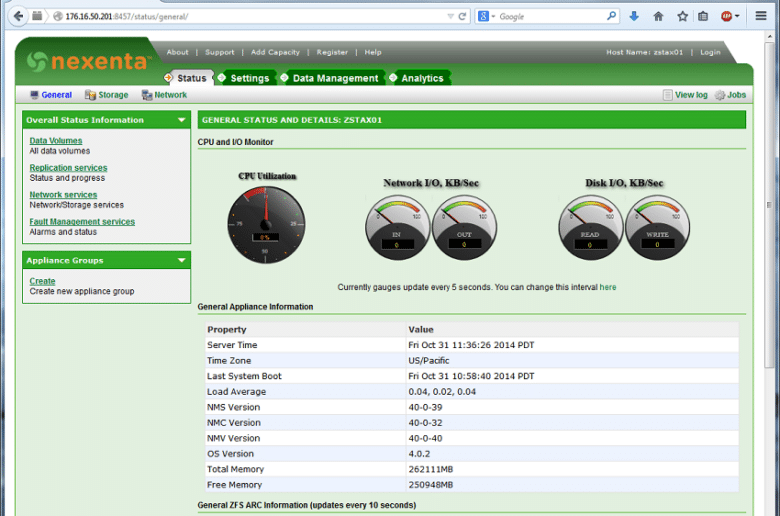This screenshot has height=516, width=780.
Task: Click the CPU Utilization gauge
Action: (x=266, y=225)
